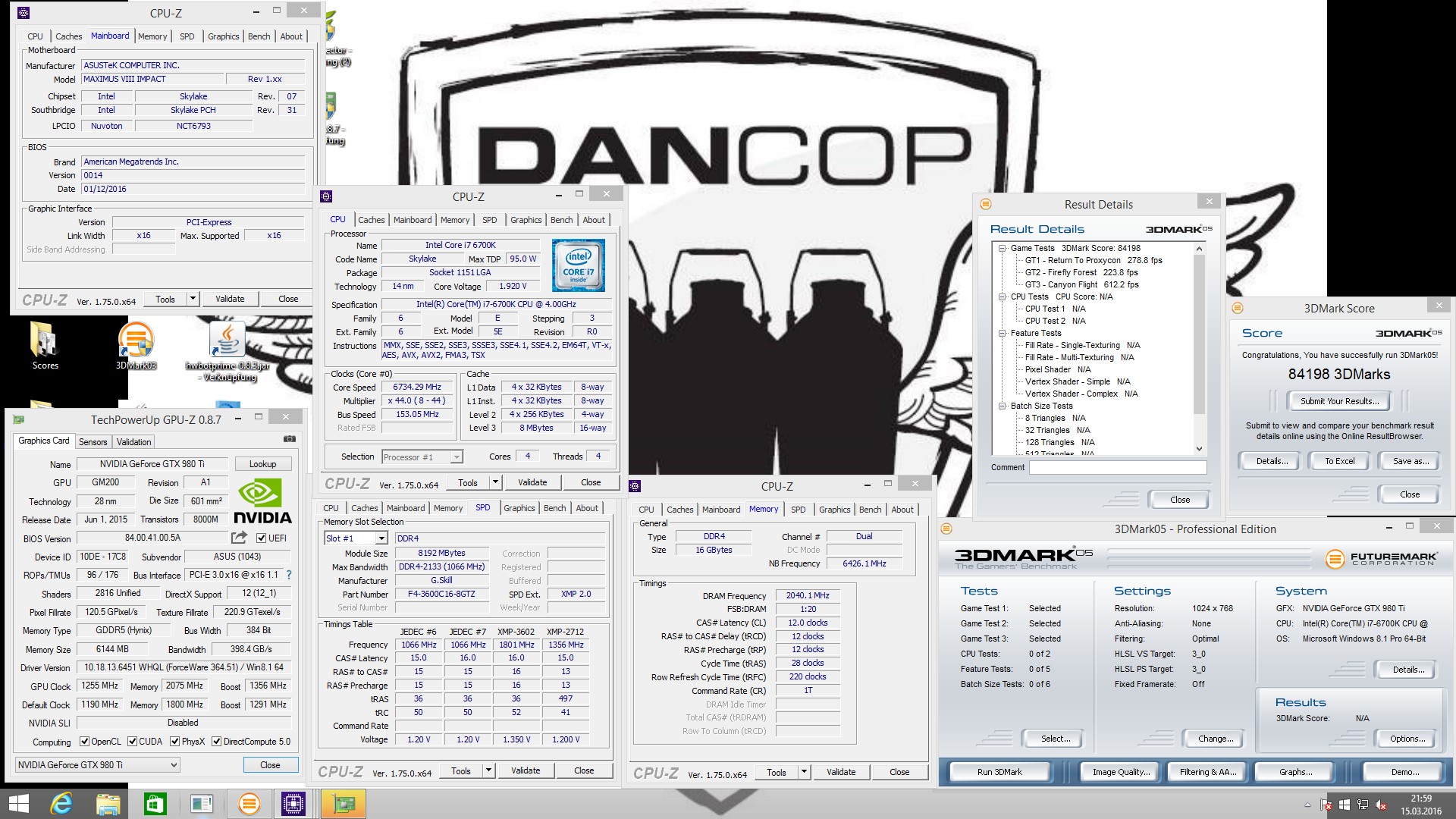The width and height of the screenshot is (1456, 819).
Task: Switch to 3DMark05 orange taskbar icon
Action: click(x=249, y=804)
